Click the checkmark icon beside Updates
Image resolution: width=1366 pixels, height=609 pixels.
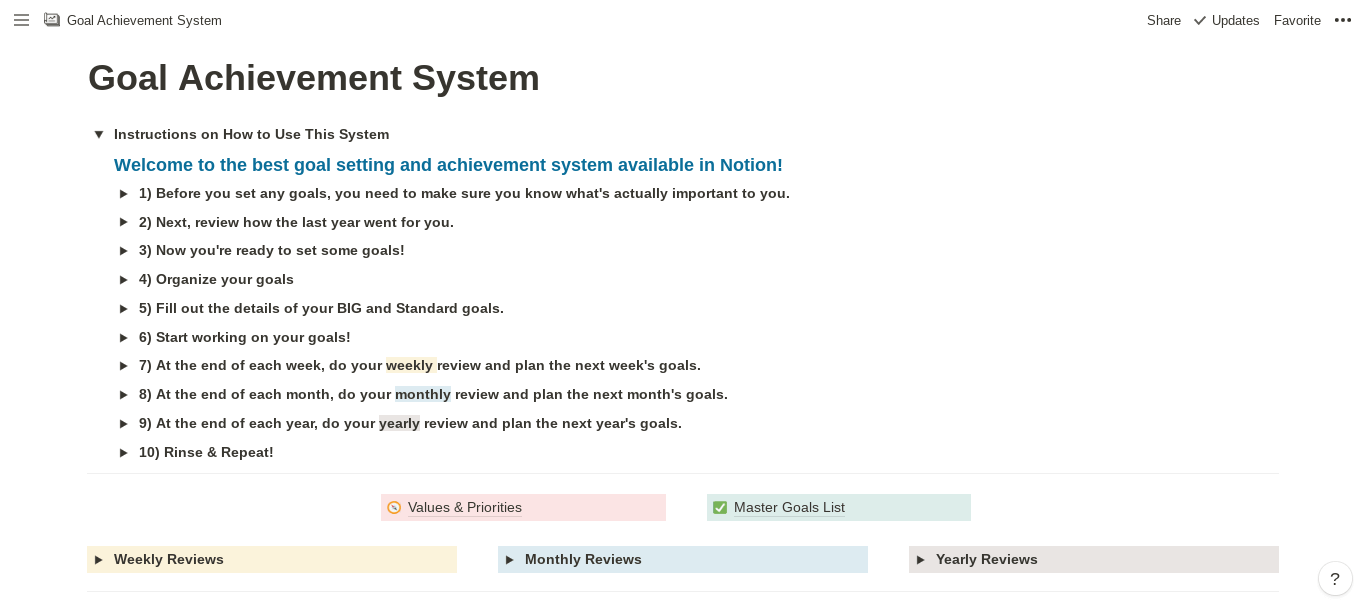[1200, 20]
